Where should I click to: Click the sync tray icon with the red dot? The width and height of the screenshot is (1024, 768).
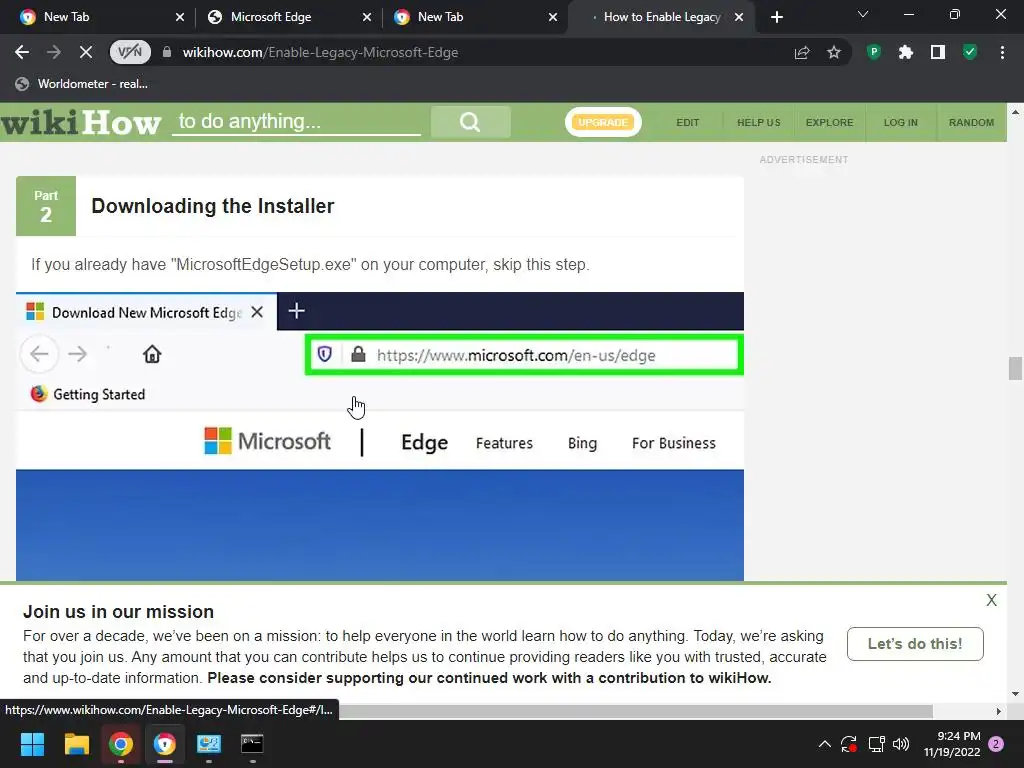click(x=849, y=744)
